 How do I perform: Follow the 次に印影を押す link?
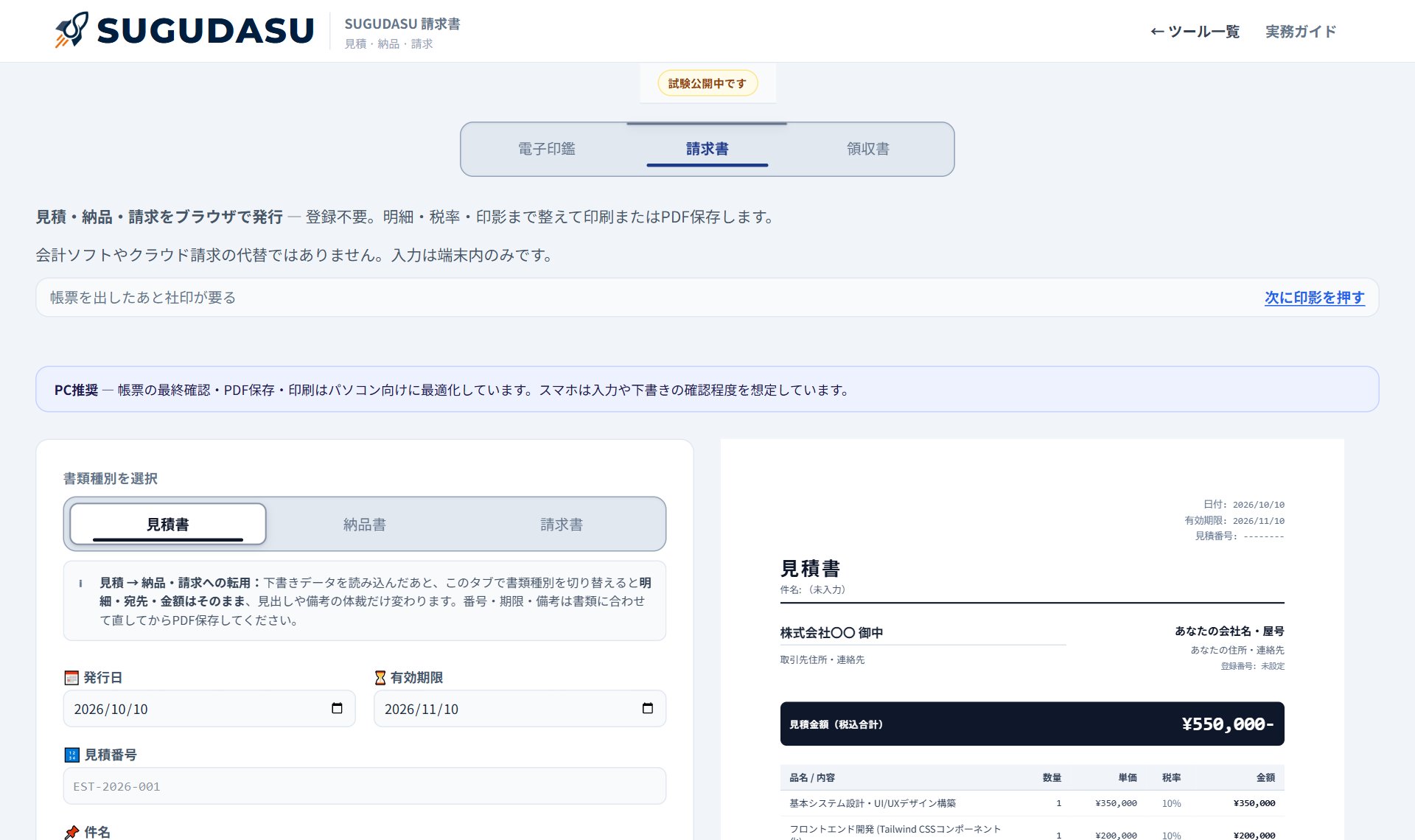tap(1315, 298)
